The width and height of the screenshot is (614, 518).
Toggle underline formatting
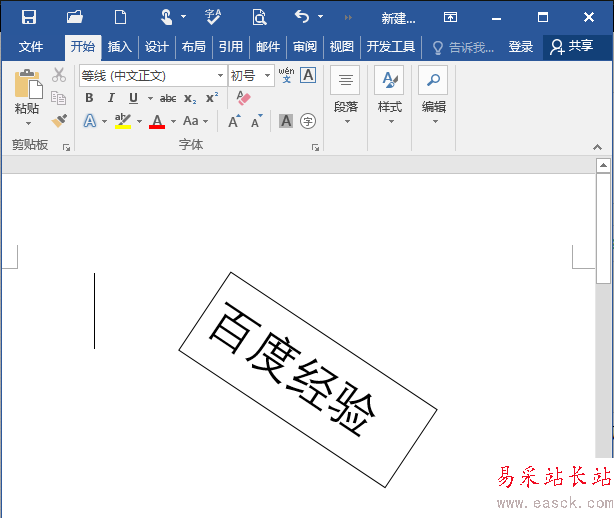point(134,98)
